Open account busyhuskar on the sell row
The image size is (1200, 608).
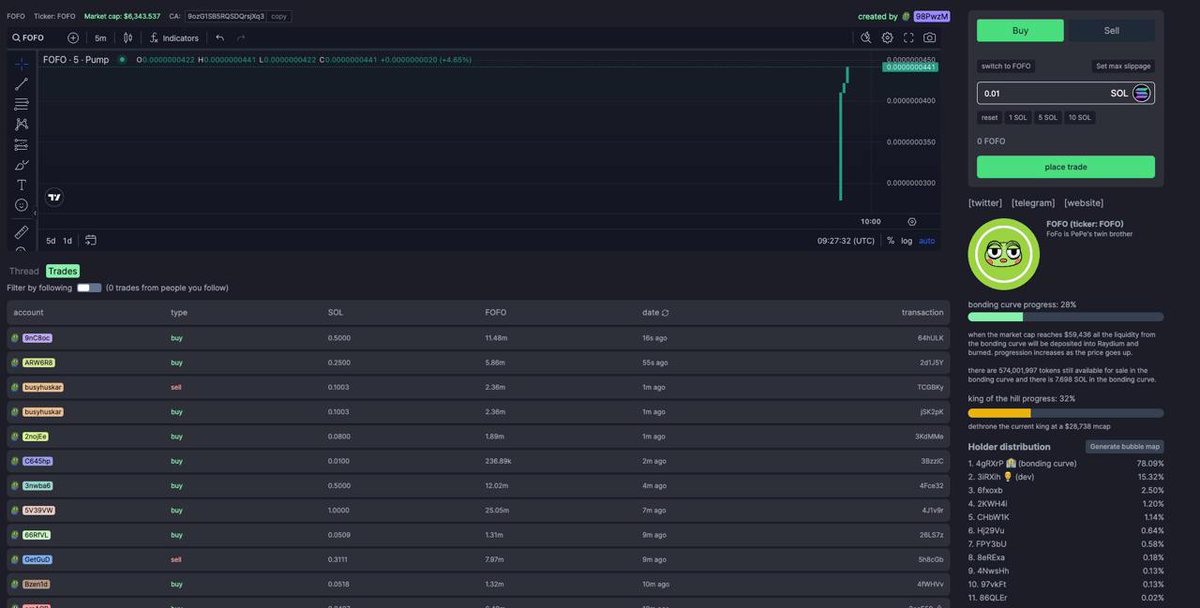point(43,387)
